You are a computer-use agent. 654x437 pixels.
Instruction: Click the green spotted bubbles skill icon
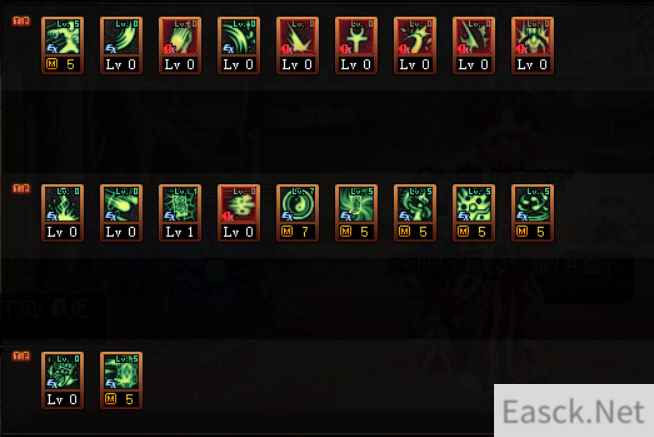tap(474, 213)
